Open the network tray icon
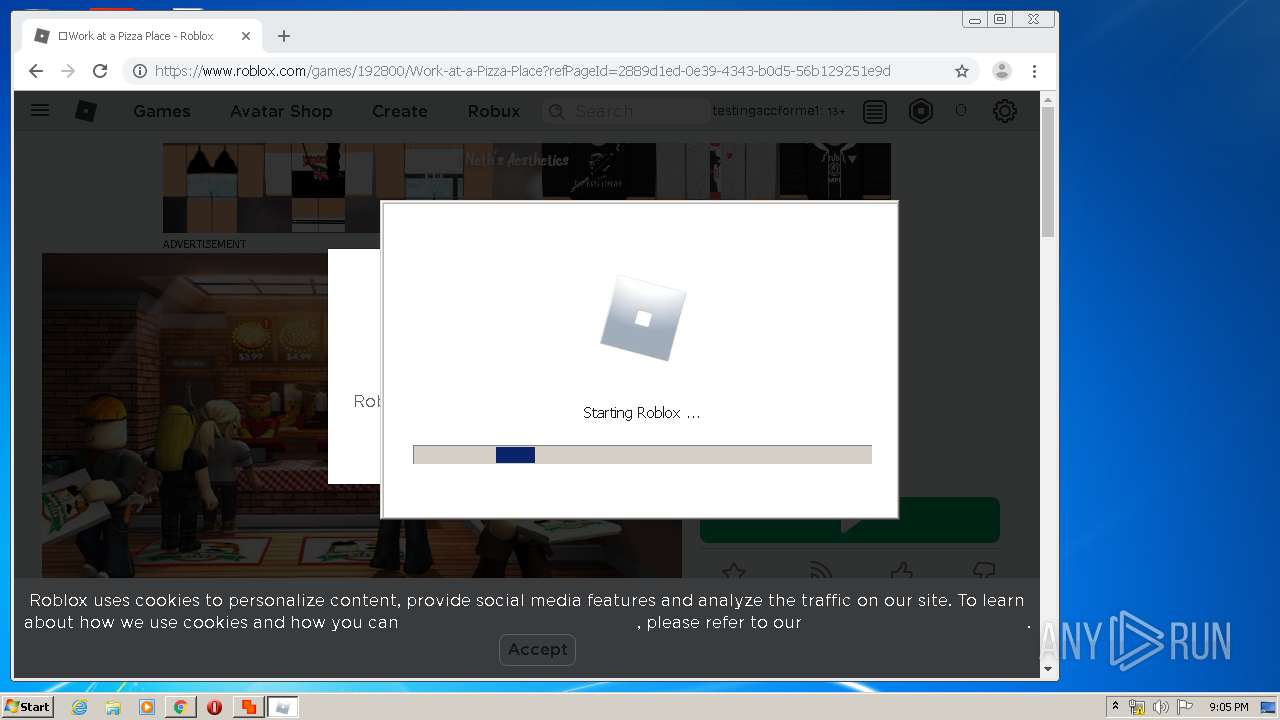 pos(1137,707)
